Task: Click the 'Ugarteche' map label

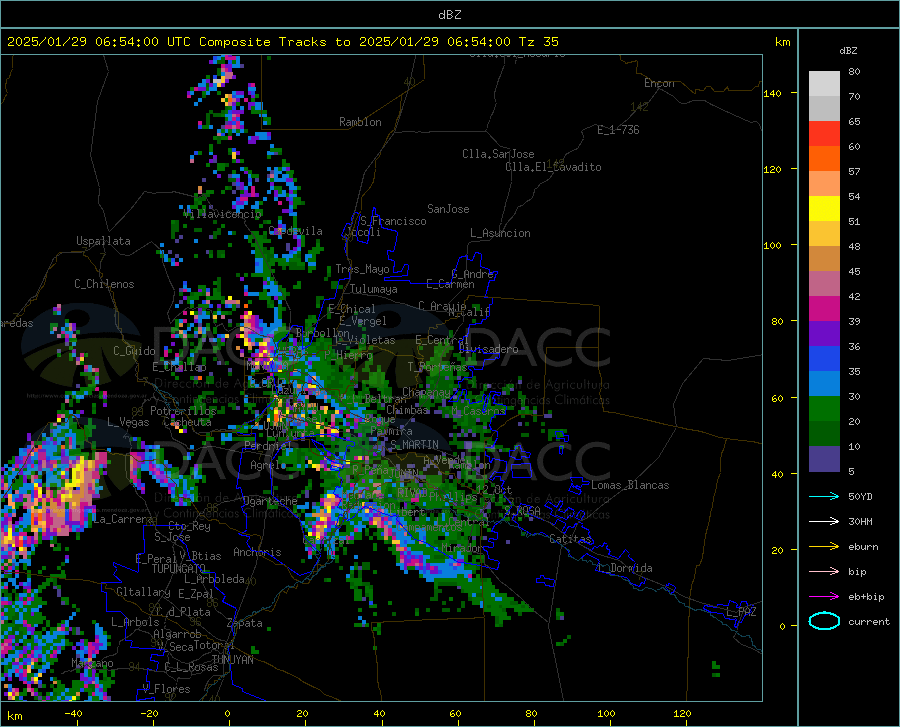Action: tap(270, 501)
